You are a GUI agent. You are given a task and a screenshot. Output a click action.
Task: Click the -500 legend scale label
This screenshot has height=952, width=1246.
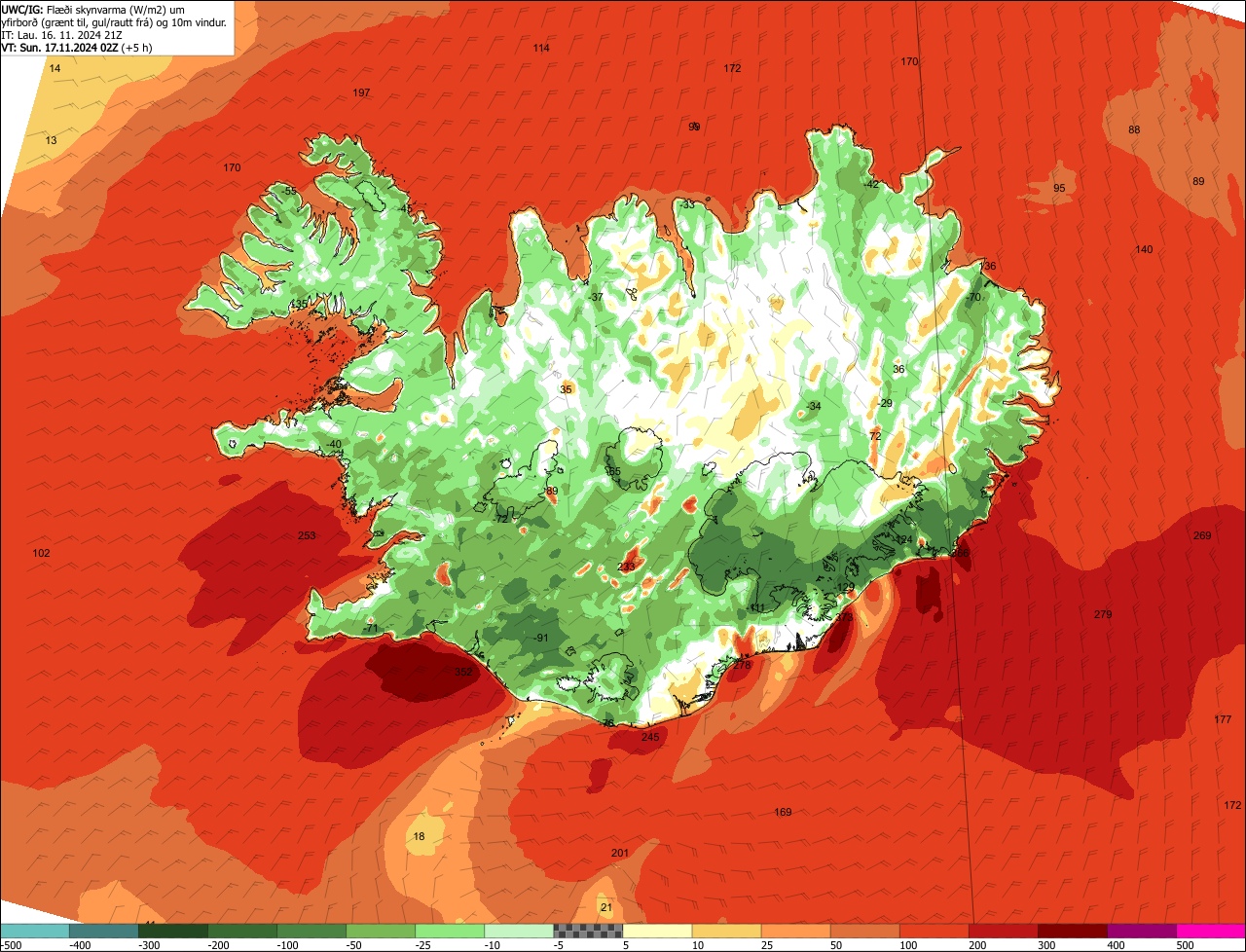tap(12, 944)
